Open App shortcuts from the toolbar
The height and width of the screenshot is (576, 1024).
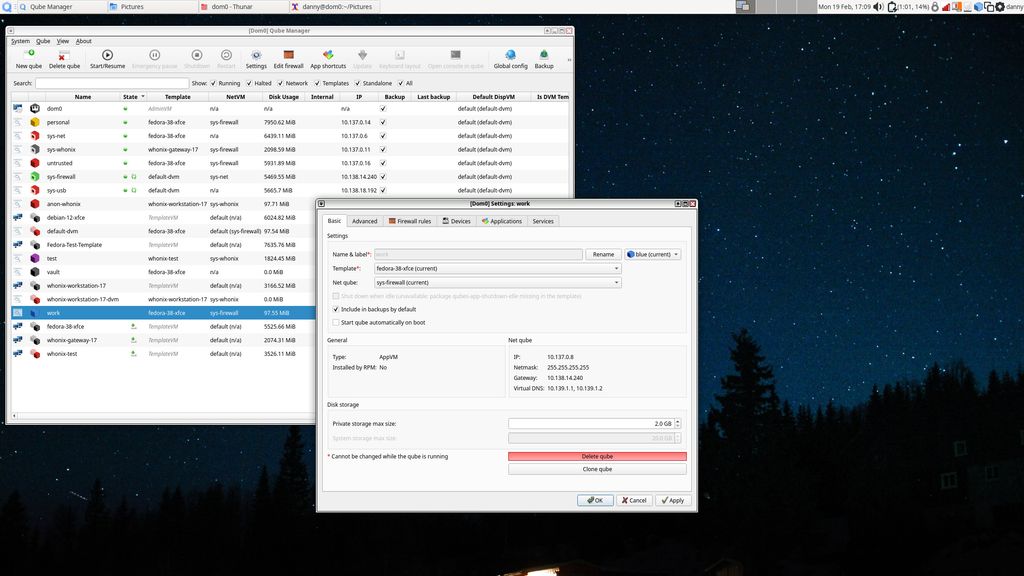(327, 57)
